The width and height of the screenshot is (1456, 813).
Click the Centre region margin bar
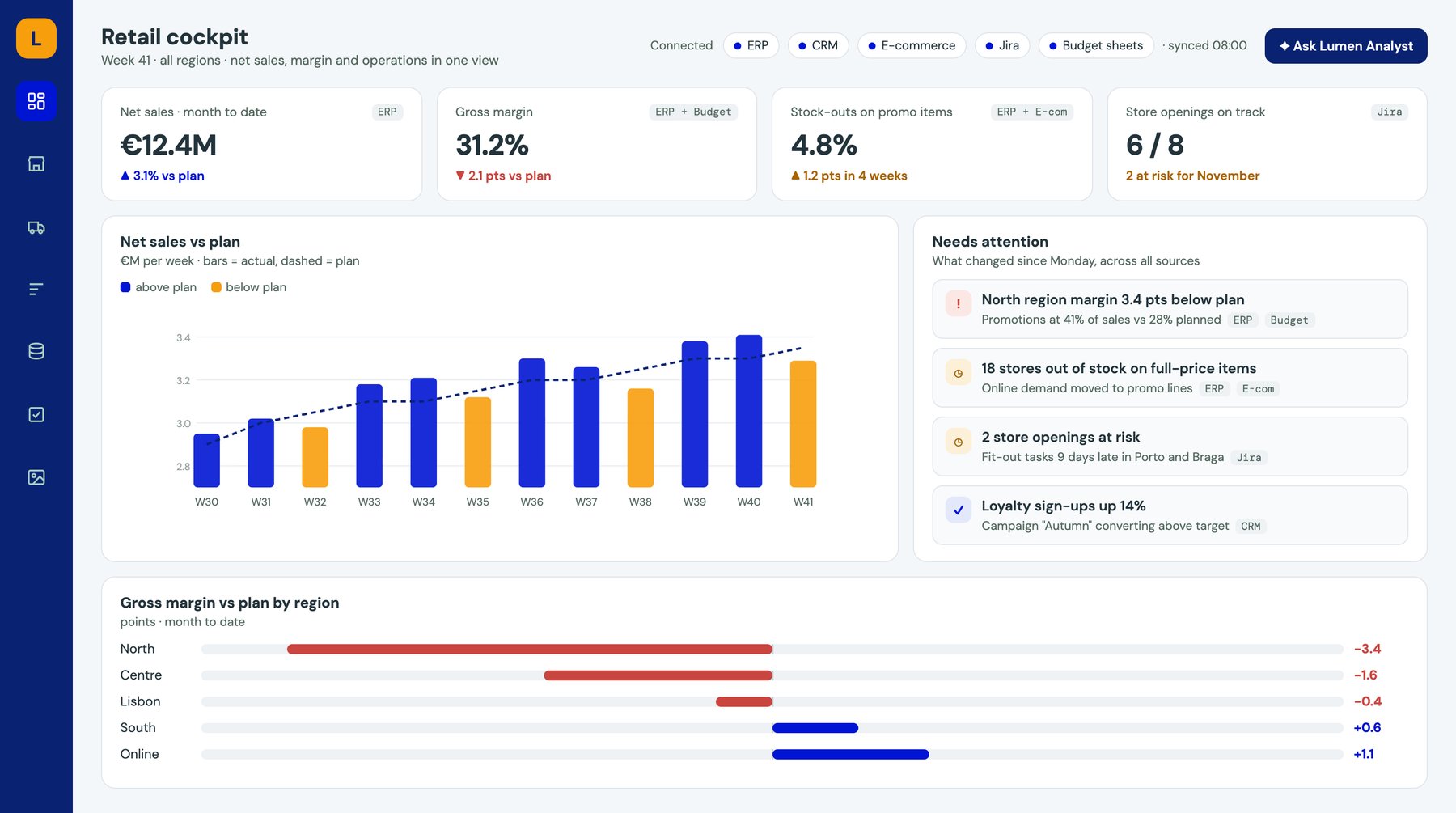point(658,675)
